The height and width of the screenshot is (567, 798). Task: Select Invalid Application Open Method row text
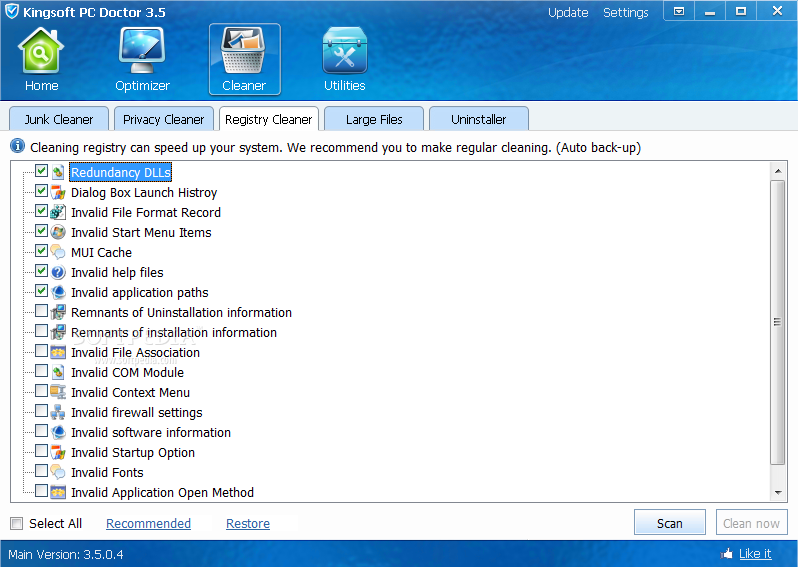click(x=162, y=493)
